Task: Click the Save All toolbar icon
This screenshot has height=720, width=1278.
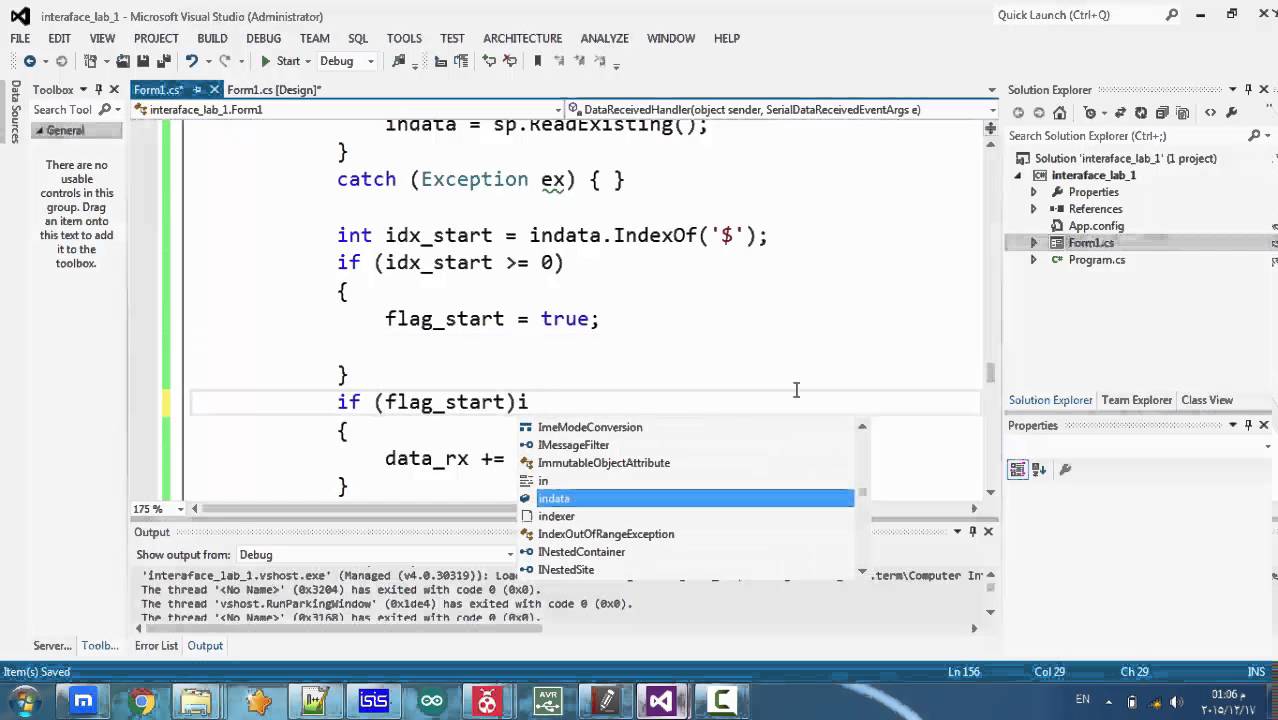Action: (x=163, y=61)
